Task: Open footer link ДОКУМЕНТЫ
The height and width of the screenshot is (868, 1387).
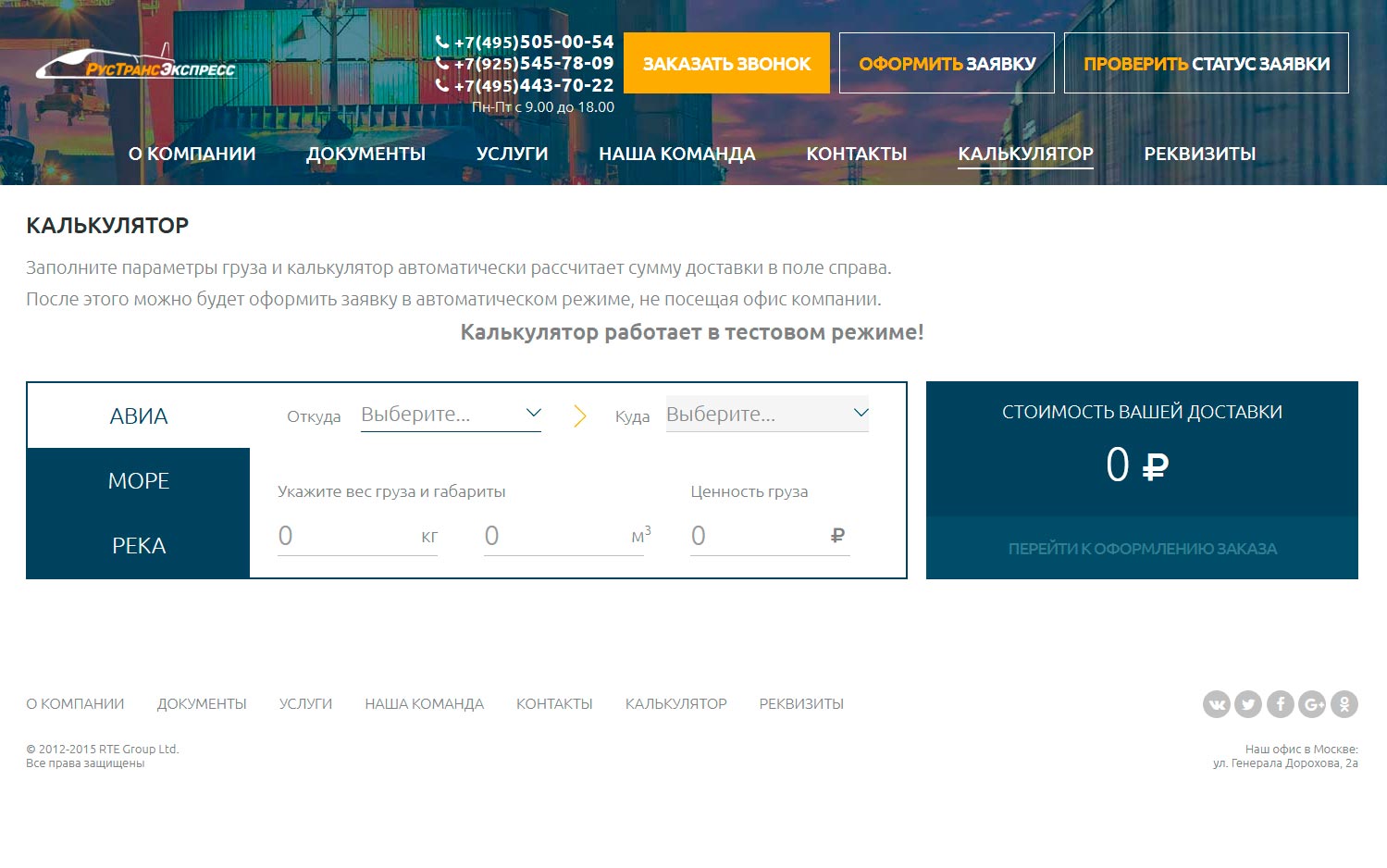Action: point(202,704)
